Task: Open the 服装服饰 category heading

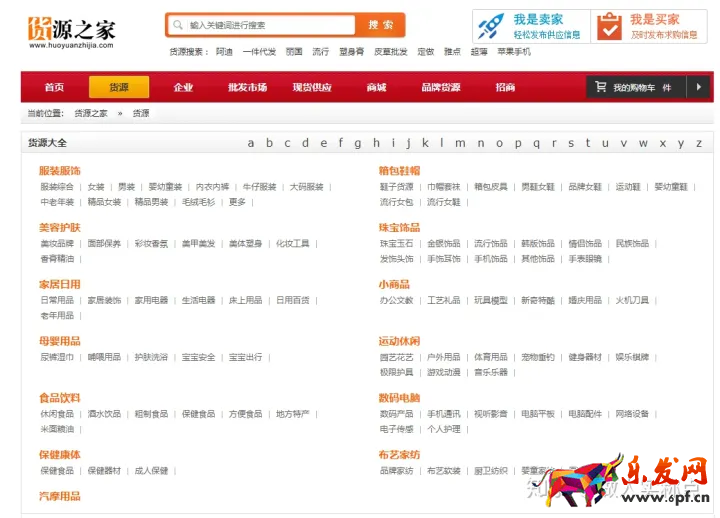Action: [x=60, y=171]
